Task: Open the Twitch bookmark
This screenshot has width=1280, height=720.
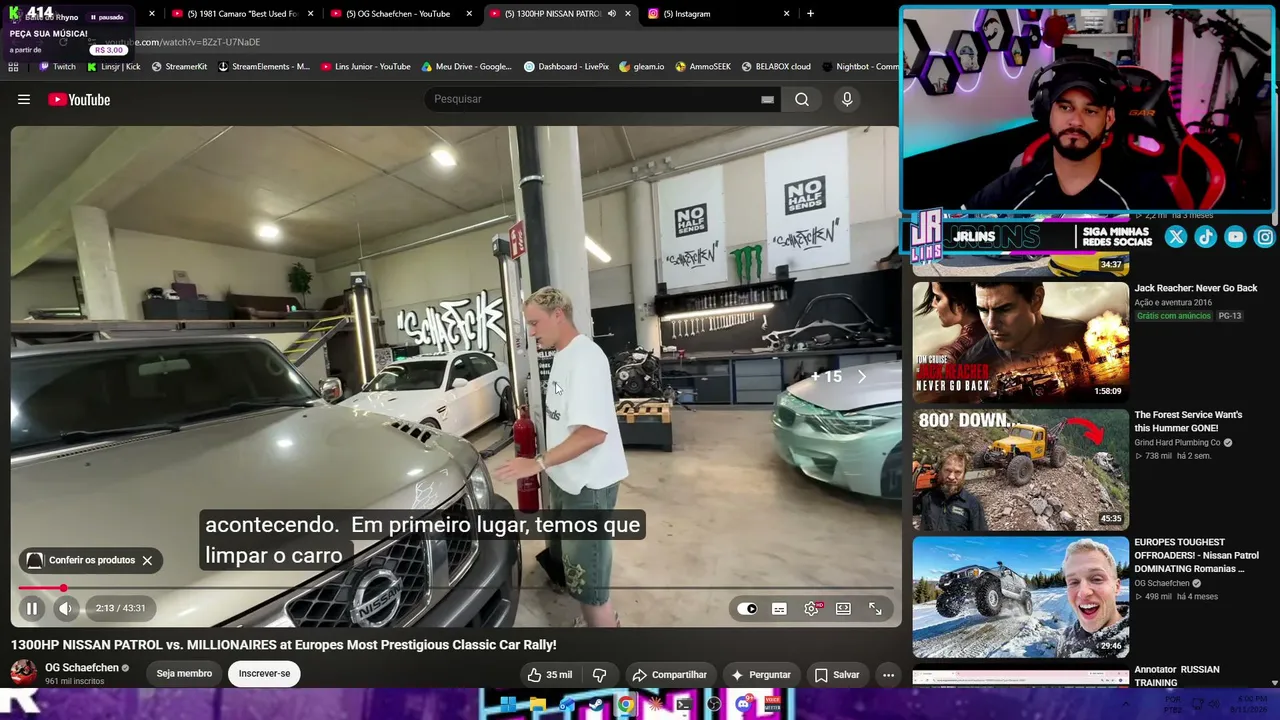Action: point(57,67)
